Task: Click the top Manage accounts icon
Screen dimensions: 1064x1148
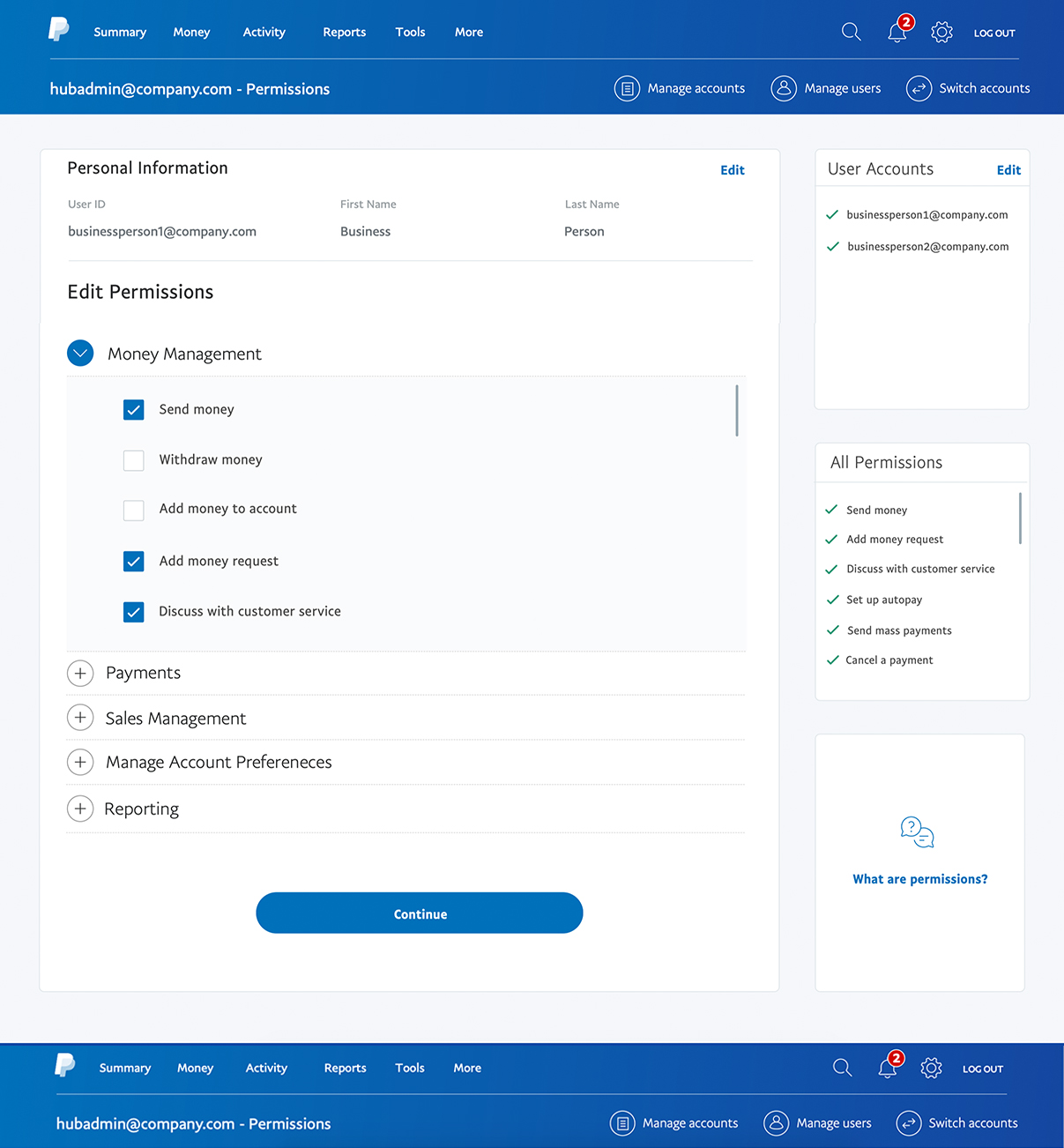Action: [627, 89]
